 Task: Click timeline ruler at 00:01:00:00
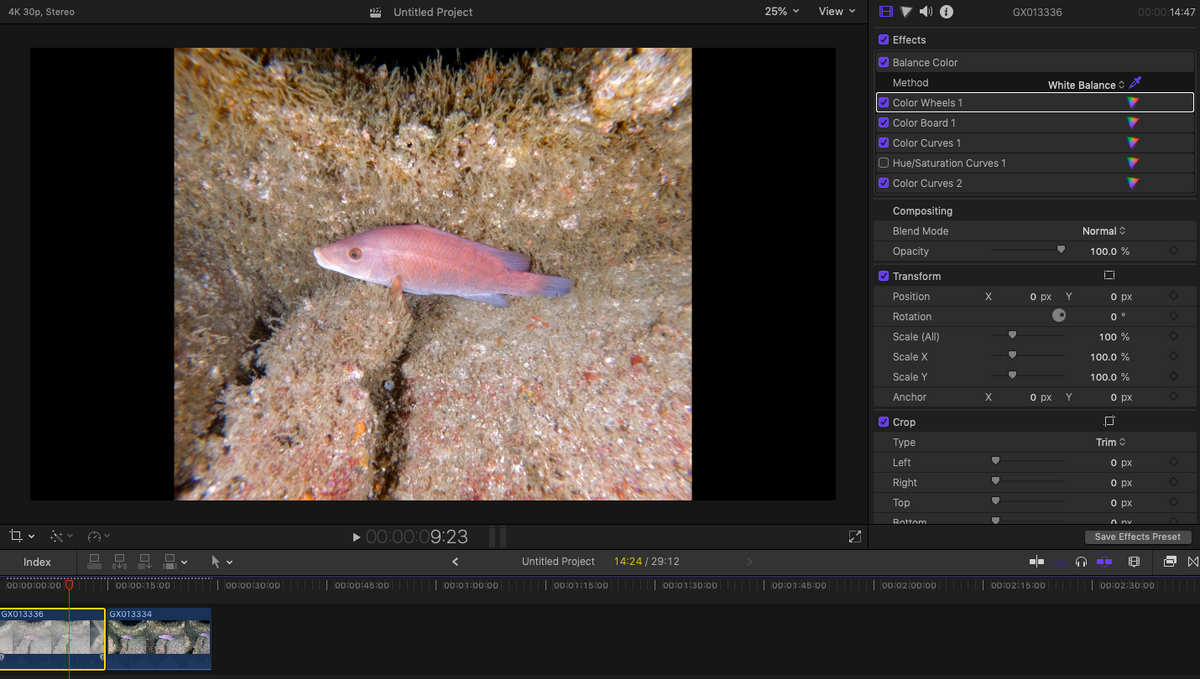[x=471, y=585]
